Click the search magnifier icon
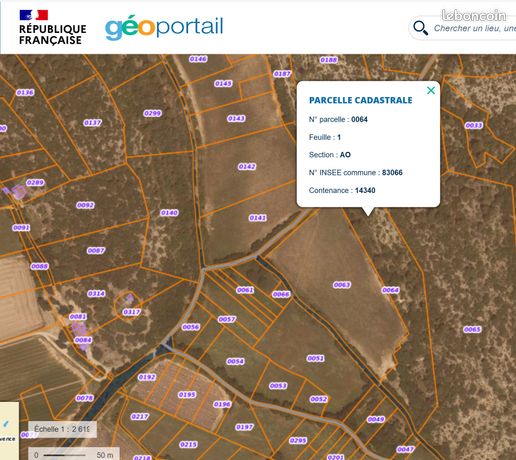The height and width of the screenshot is (460, 516). pos(420,28)
